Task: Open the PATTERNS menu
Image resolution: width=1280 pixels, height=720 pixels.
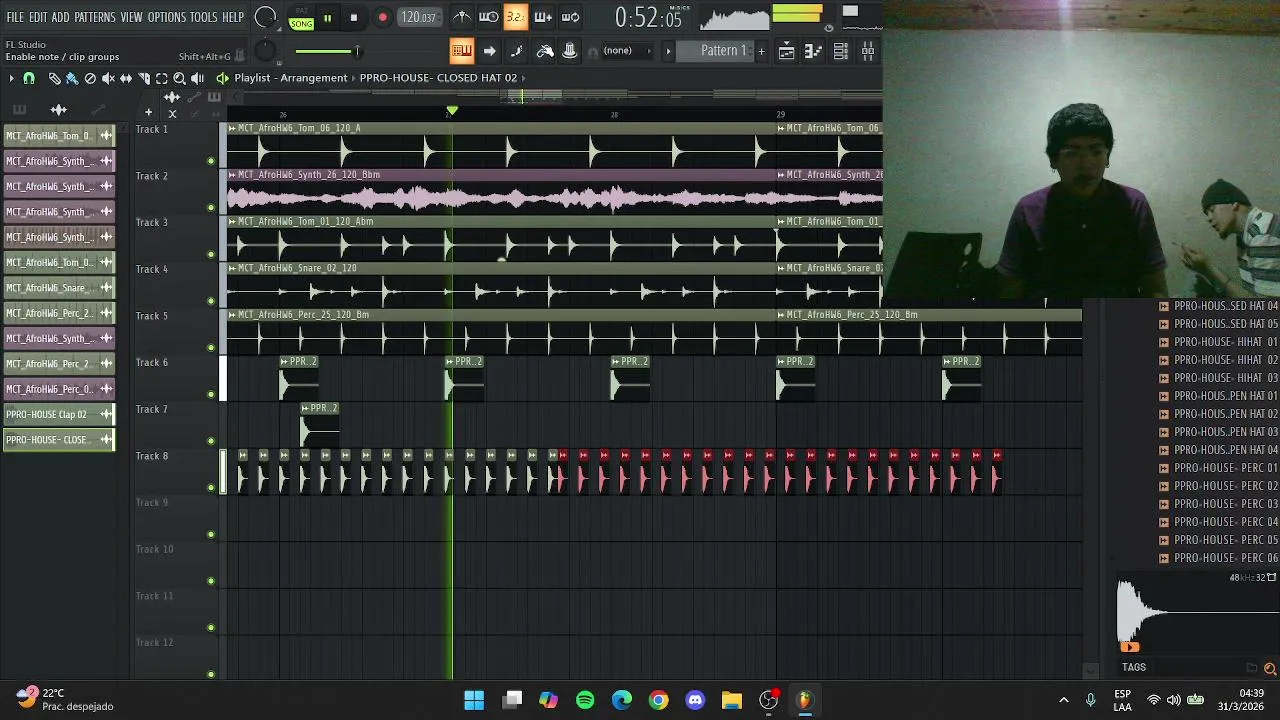Action: tap(95, 18)
